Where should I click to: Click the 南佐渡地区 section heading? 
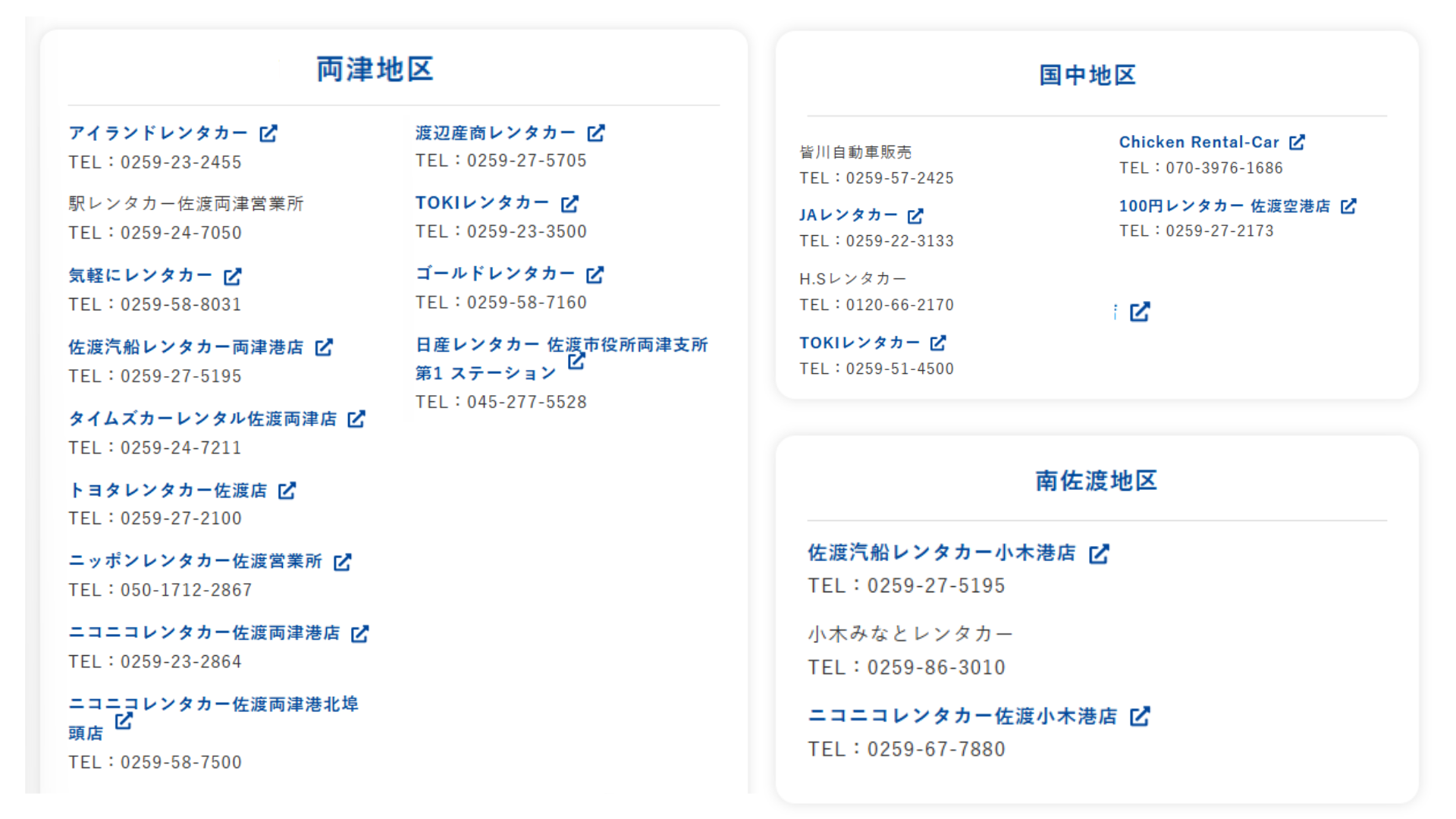point(1096,481)
